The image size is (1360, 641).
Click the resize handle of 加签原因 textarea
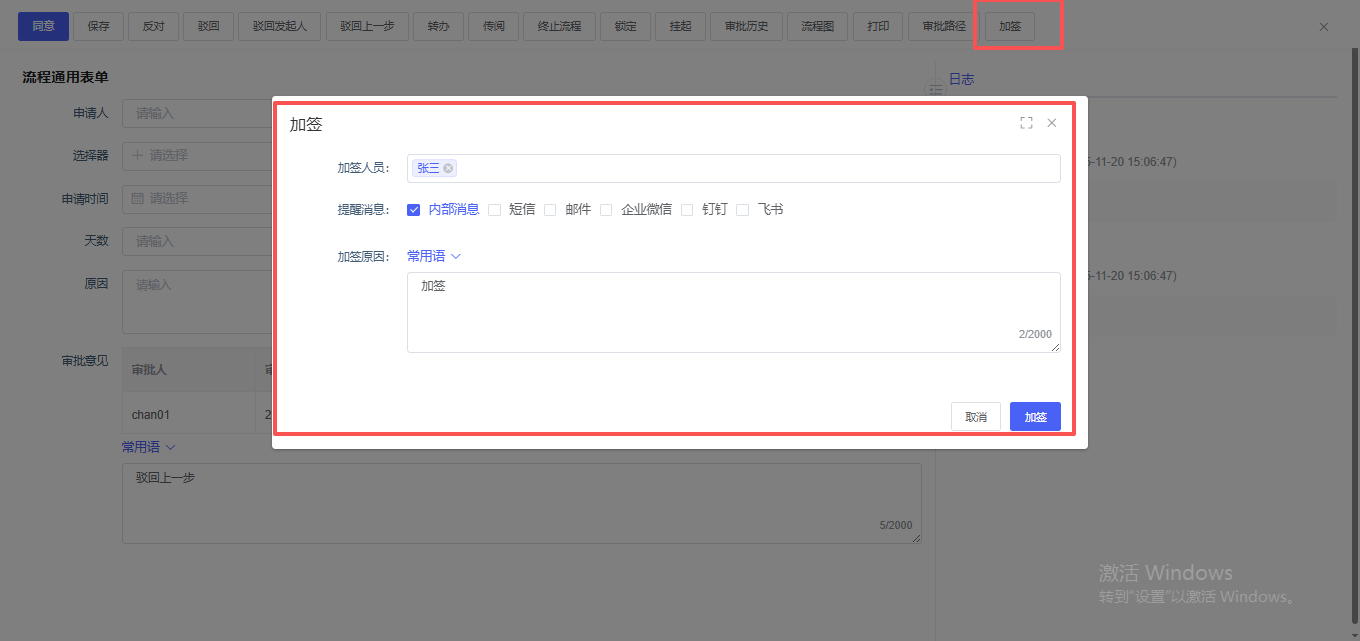[1055, 347]
